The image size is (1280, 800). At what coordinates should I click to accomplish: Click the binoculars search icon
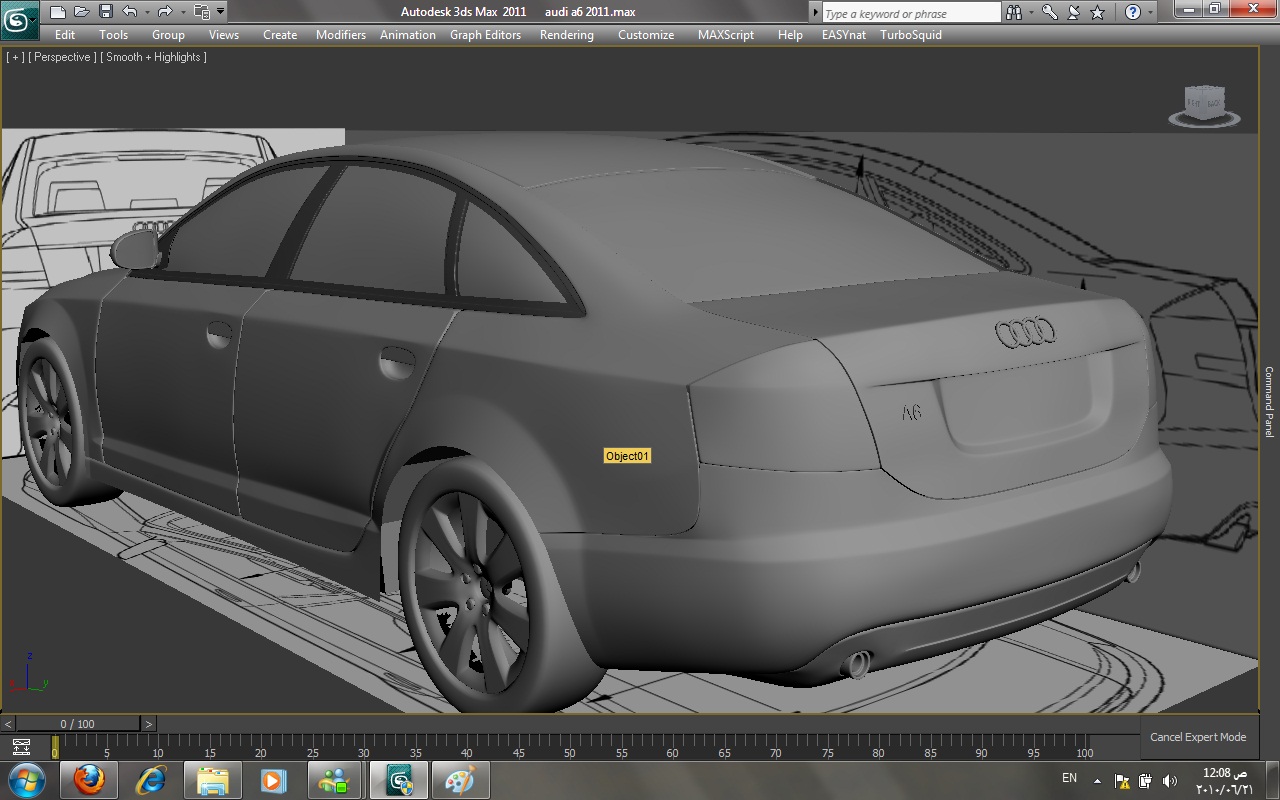[x=1014, y=13]
